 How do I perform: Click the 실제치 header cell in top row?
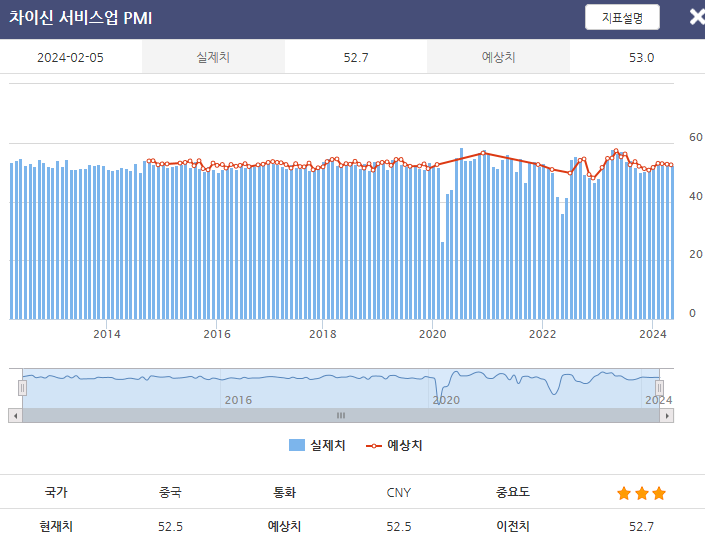pos(213,57)
